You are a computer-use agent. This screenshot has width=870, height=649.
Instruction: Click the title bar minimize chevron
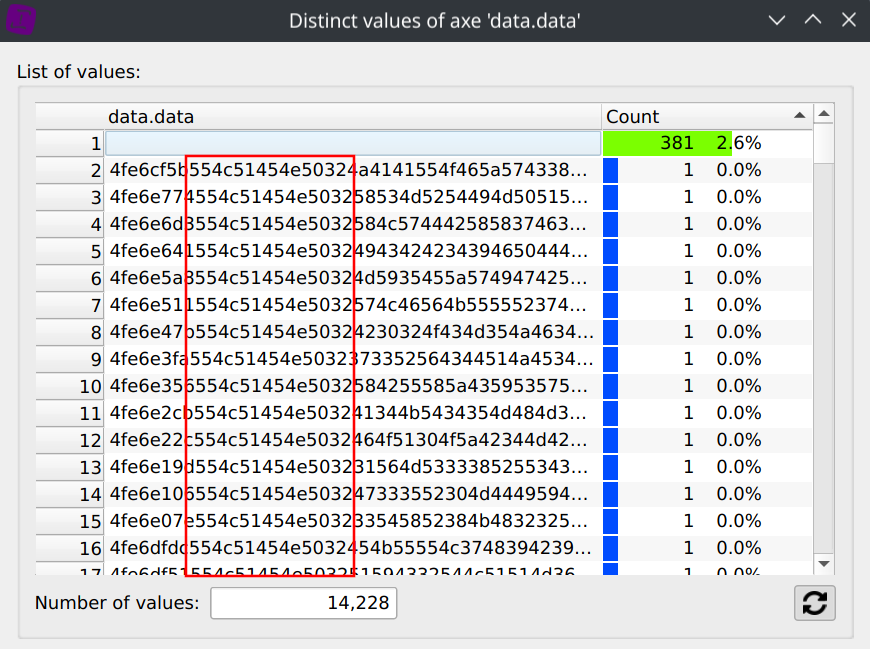tap(777, 20)
